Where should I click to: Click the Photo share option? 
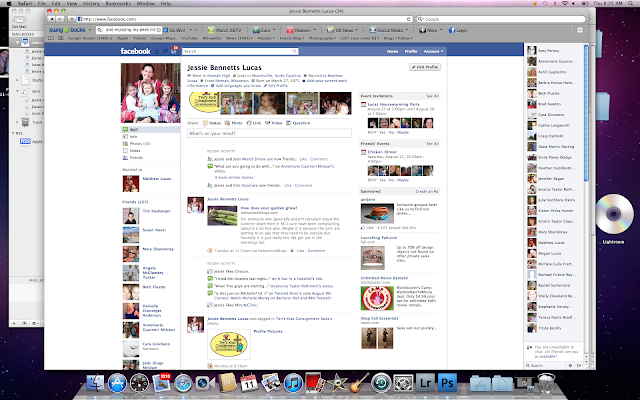(x=234, y=123)
